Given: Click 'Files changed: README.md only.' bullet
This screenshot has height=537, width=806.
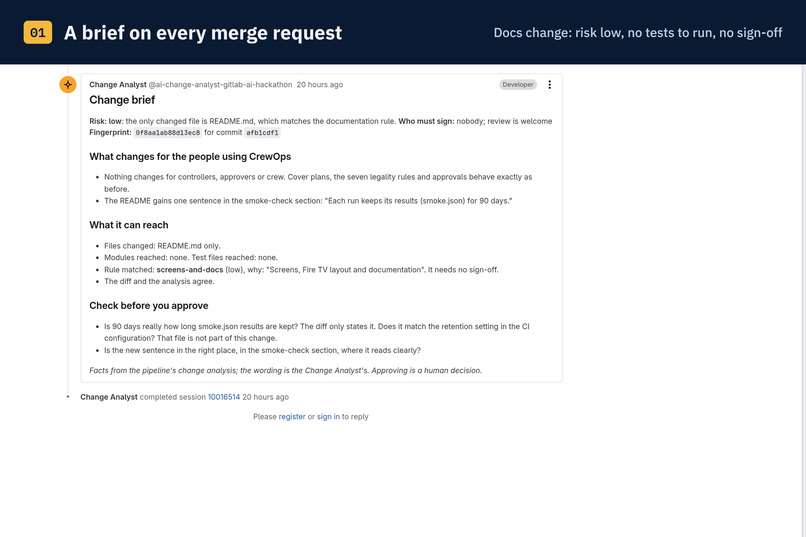Looking at the screenshot, I should 162,246.
